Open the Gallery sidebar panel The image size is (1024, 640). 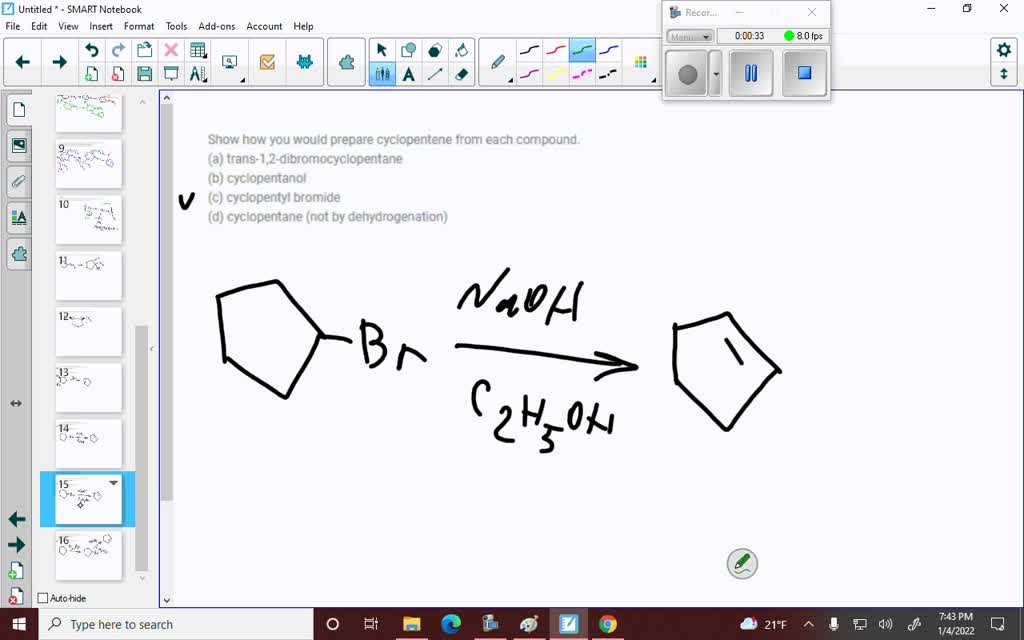pos(18,145)
